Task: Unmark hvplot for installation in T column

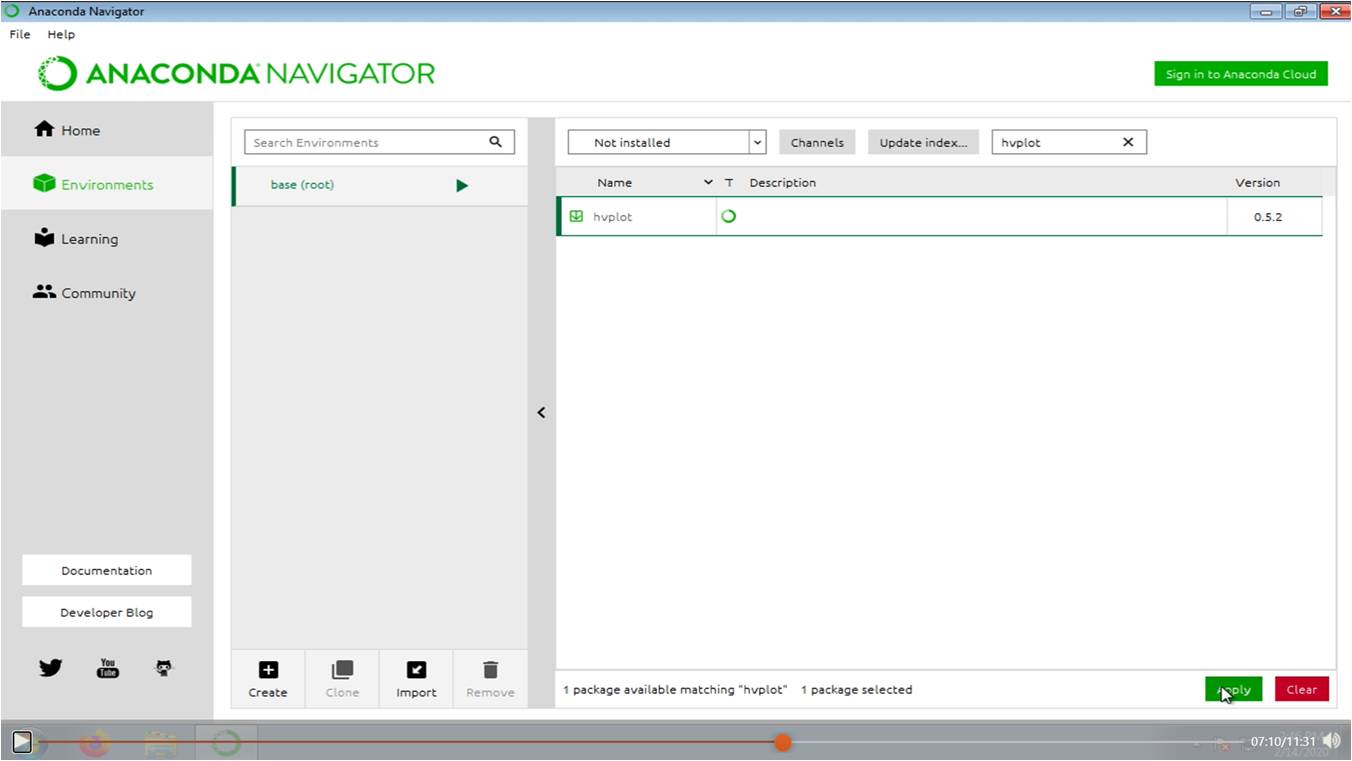Action: coord(729,216)
